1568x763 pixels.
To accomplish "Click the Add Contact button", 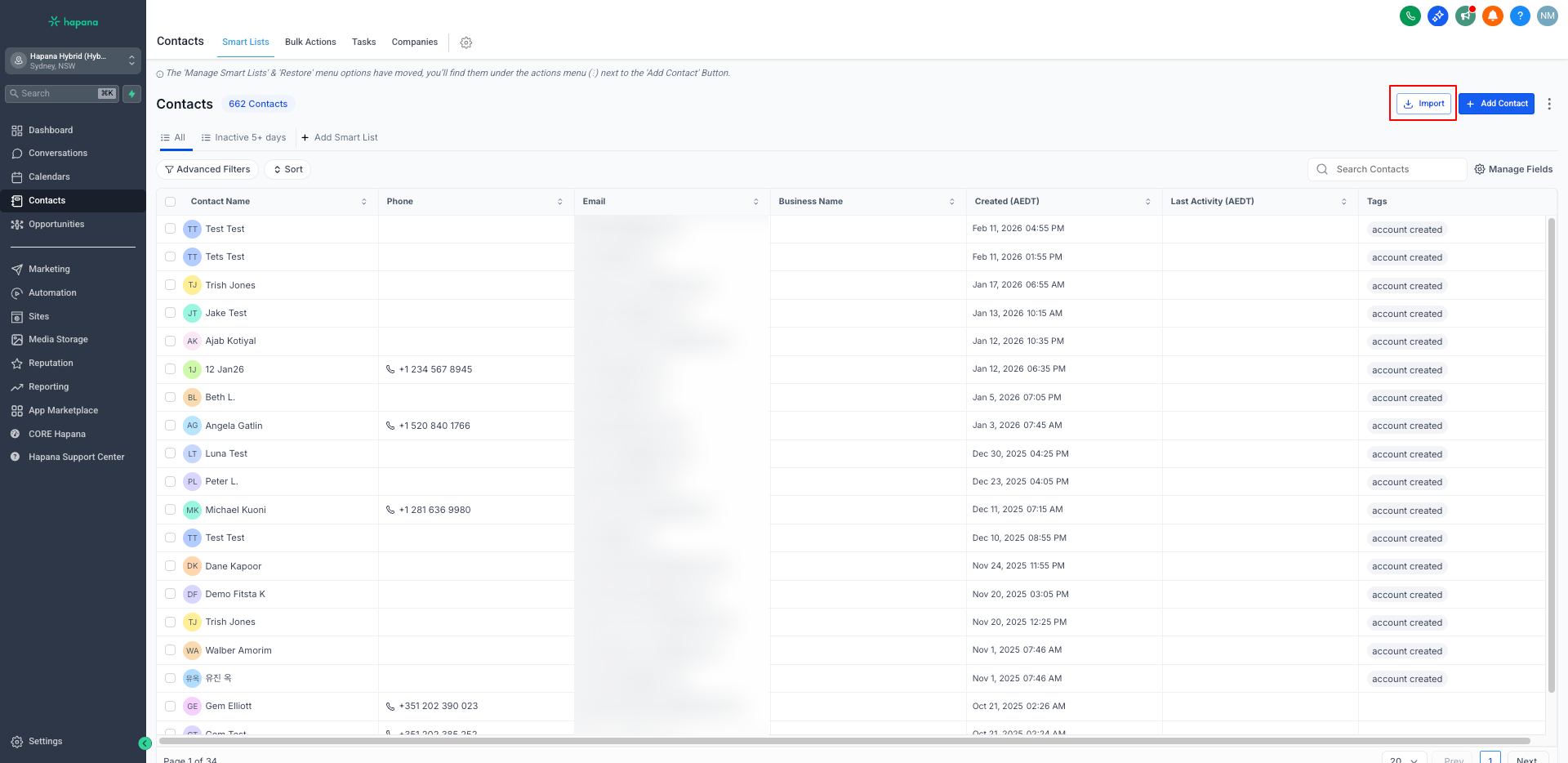I will (x=1496, y=104).
